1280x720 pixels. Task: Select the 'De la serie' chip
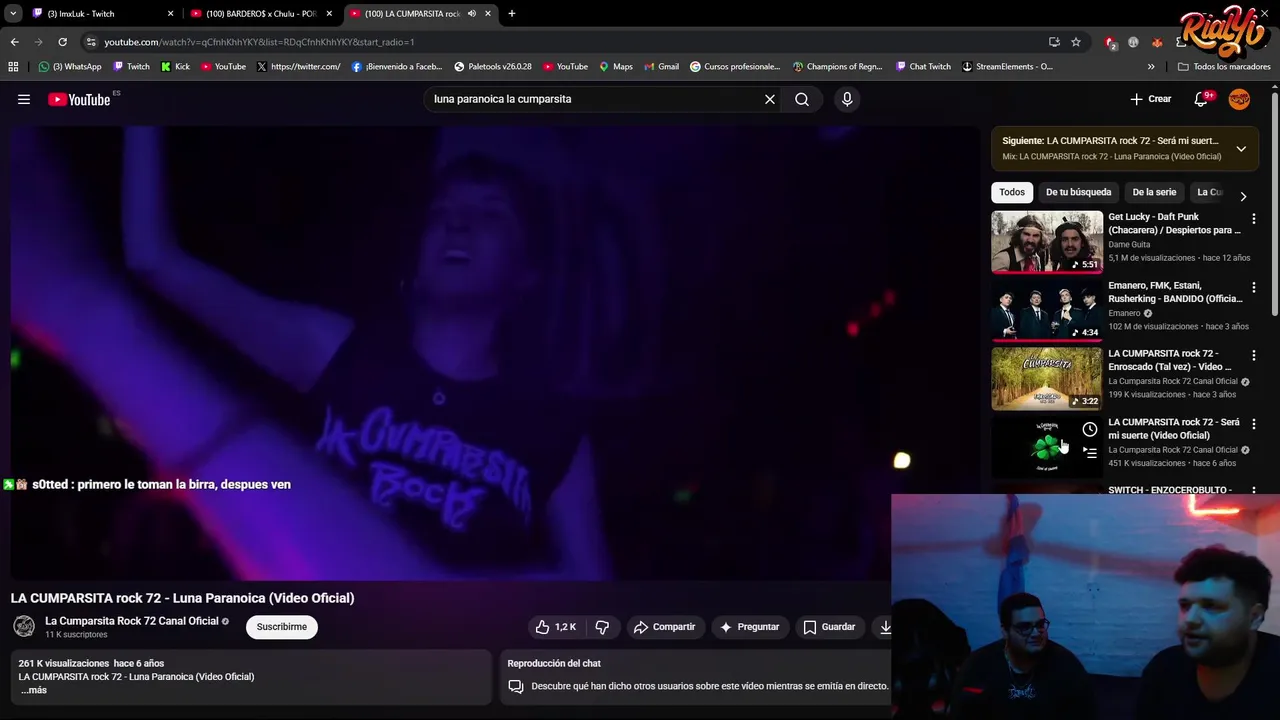coord(1154,192)
